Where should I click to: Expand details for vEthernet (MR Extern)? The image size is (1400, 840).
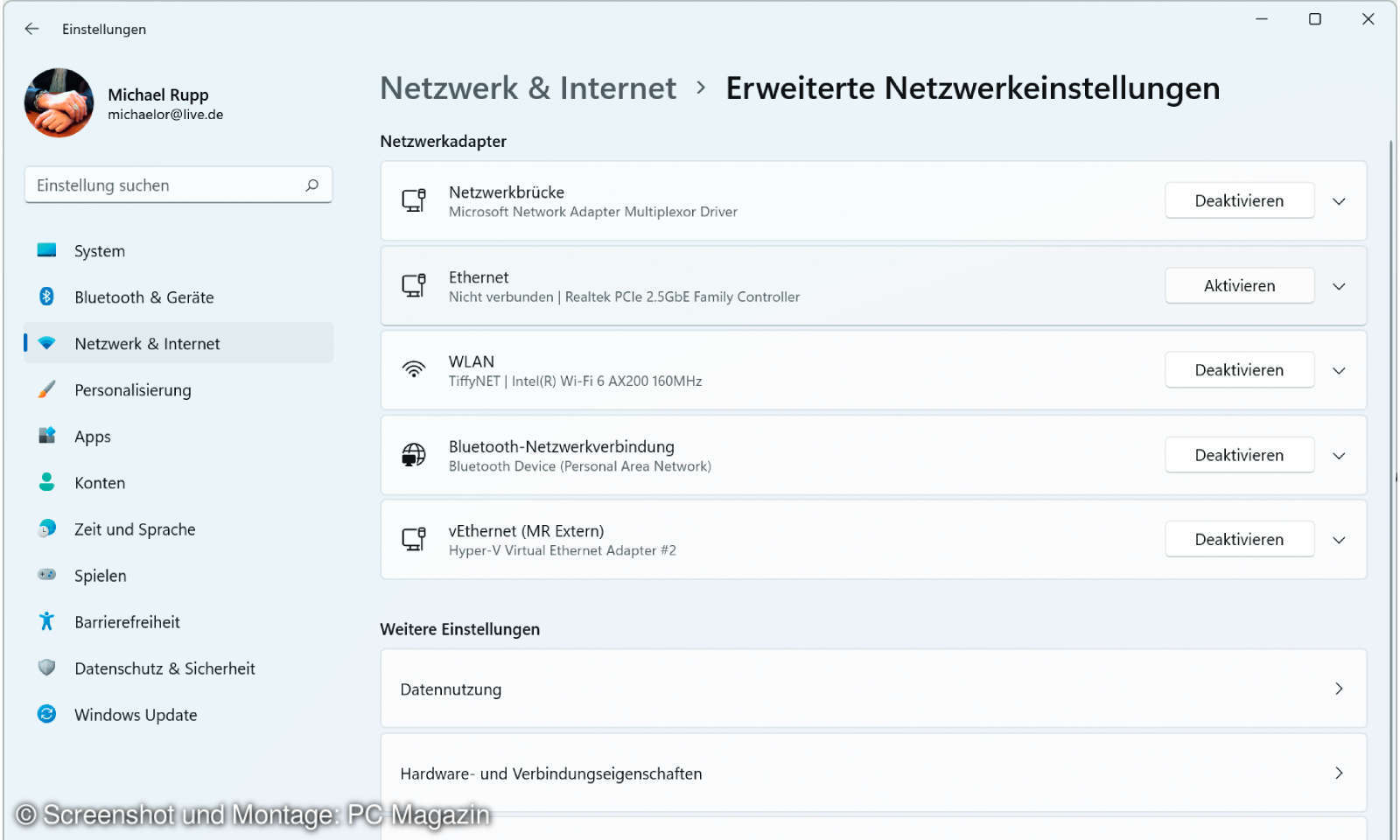[x=1339, y=540]
